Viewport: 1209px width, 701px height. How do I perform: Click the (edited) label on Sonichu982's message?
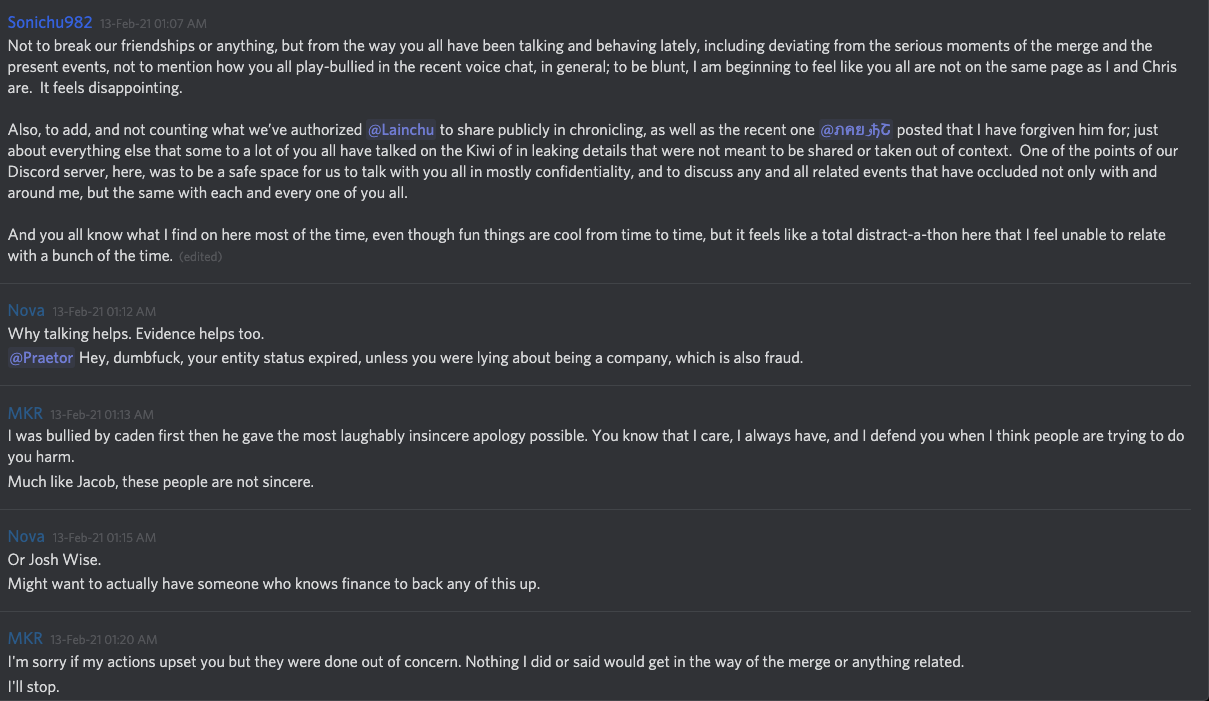[x=200, y=257]
